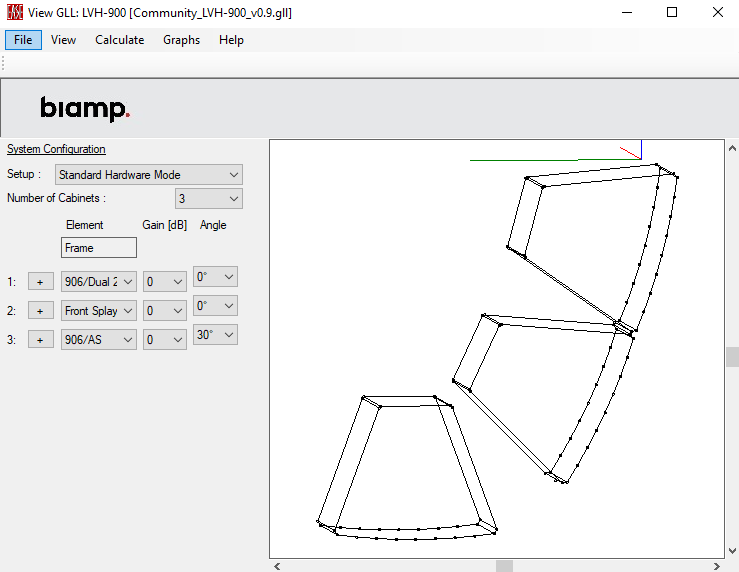Click the vertical scrollbar up arrow
The height and width of the screenshot is (572, 739).
click(732, 148)
